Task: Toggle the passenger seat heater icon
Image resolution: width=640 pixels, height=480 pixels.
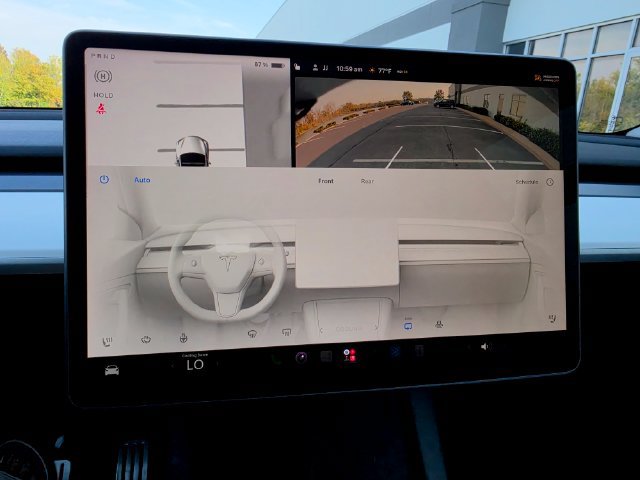Action: (552, 318)
